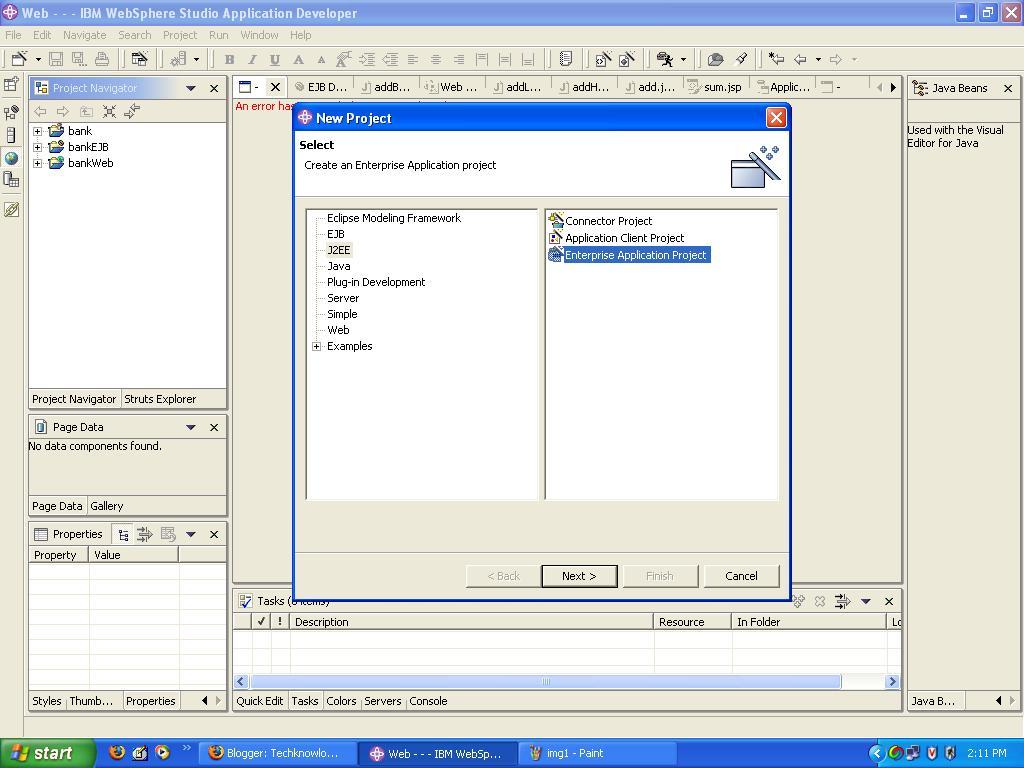Click the Web perspective globe icon
1024x768 pixels.
pos(11,158)
